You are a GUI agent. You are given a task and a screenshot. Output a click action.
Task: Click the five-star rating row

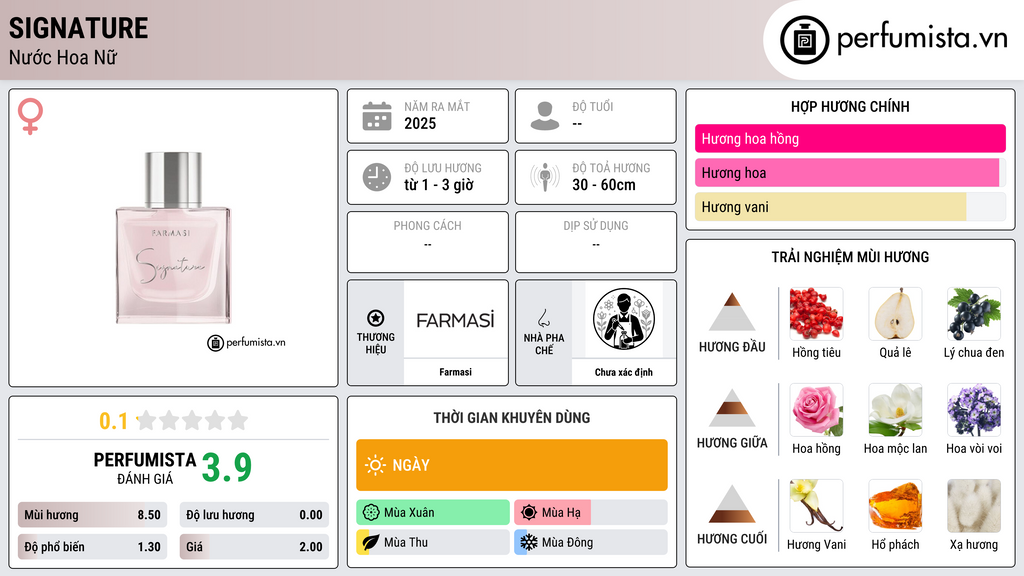pyautogui.click(x=192, y=420)
